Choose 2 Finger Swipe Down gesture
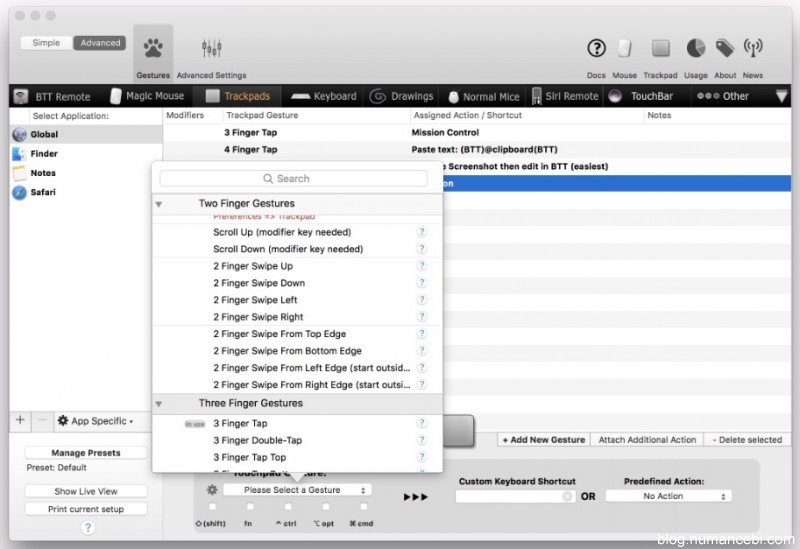This screenshot has width=800, height=549. tap(297, 283)
